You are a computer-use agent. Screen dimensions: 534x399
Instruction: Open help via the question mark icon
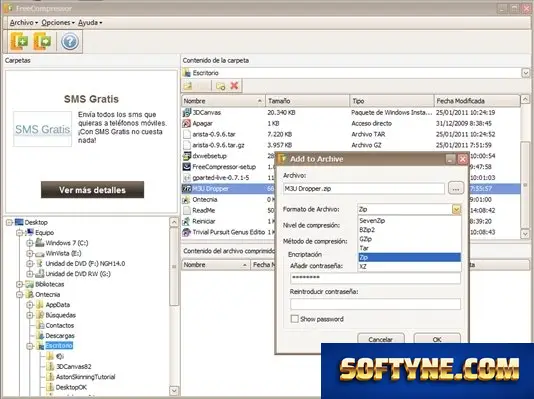point(70,42)
